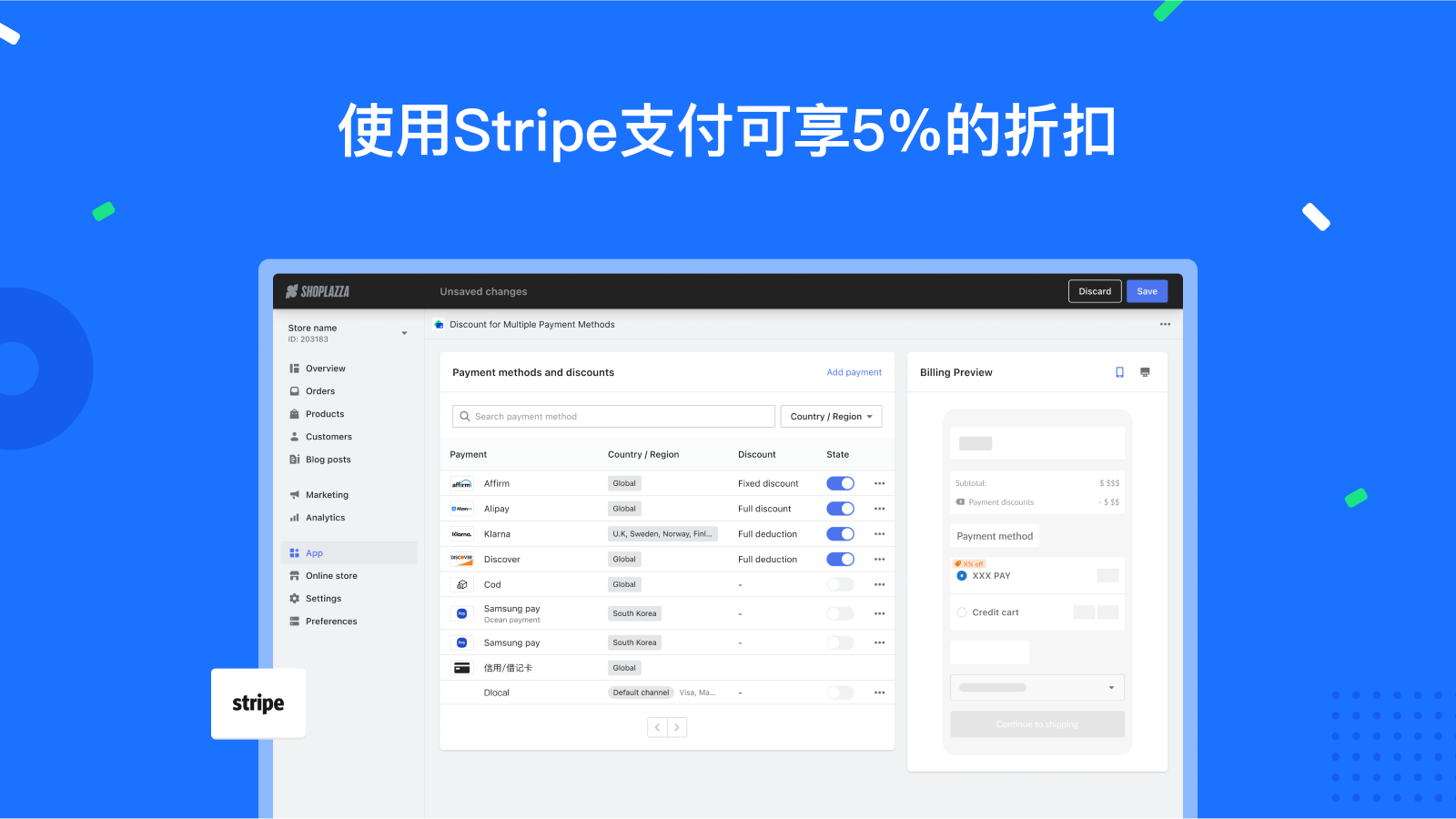The height and width of the screenshot is (819, 1456).
Task: Click the App grid icon
Action: (x=294, y=553)
